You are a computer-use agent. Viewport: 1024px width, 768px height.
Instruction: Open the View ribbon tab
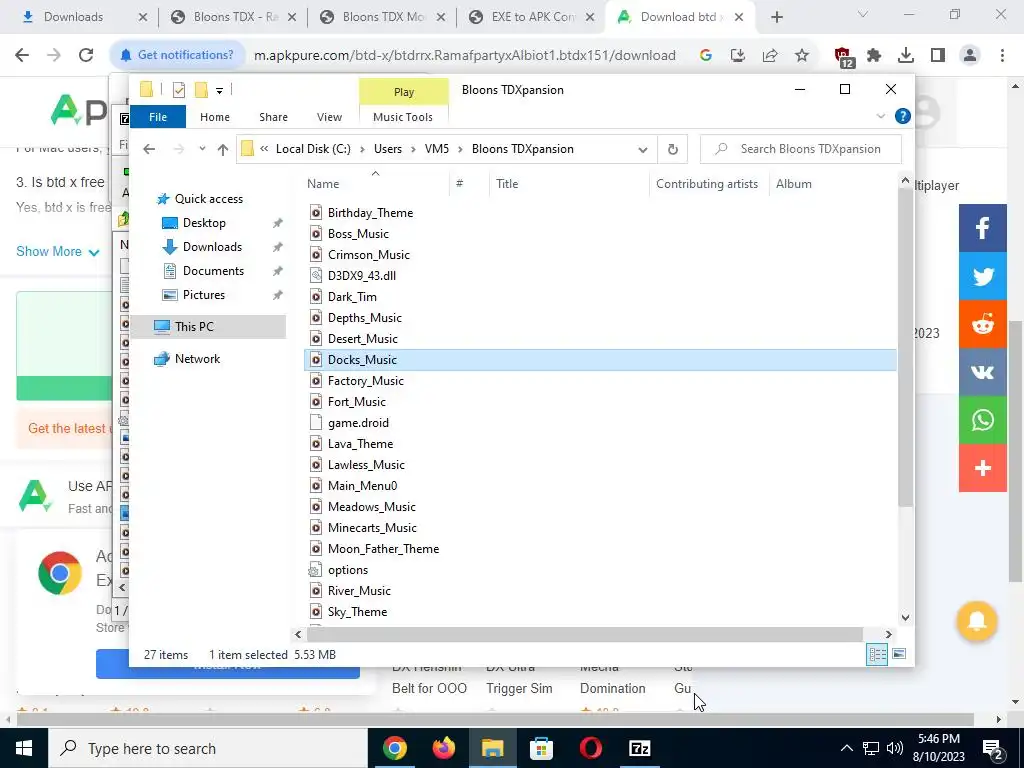tap(329, 117)
